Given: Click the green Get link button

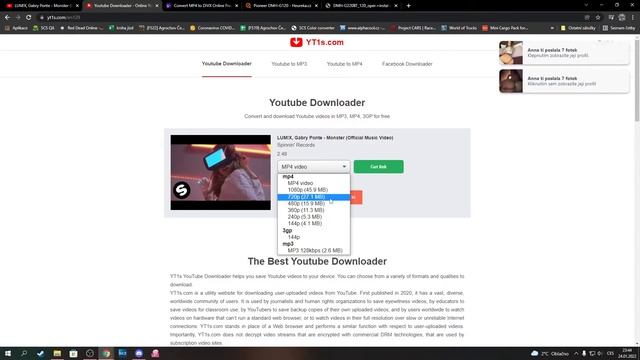Looking at the screenshot, I should pyautogui.click(x=378, y=167).
